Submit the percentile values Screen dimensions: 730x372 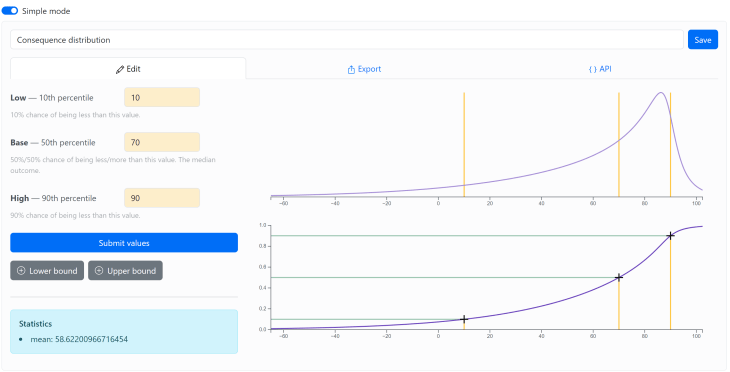click(124, 243)
